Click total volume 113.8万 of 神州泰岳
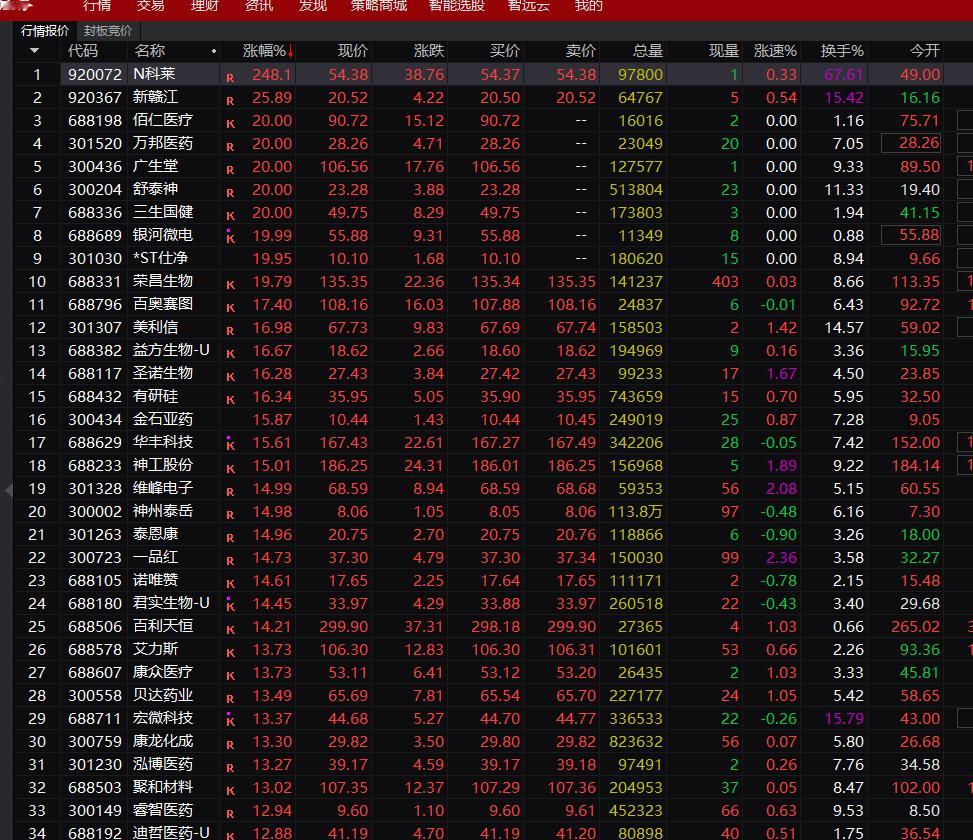Screen dimensions: 973x840 tap(635, 512)
